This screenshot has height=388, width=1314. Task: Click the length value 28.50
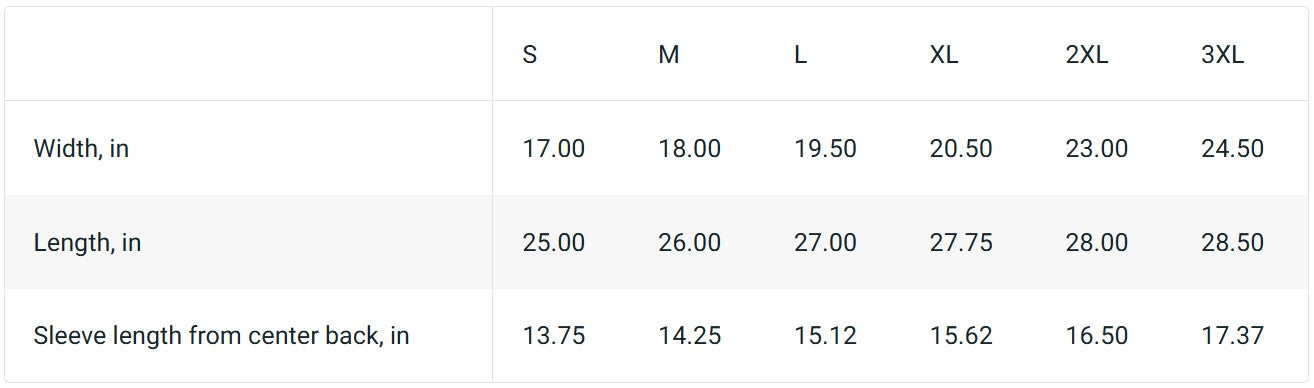tap(1233, 243)
